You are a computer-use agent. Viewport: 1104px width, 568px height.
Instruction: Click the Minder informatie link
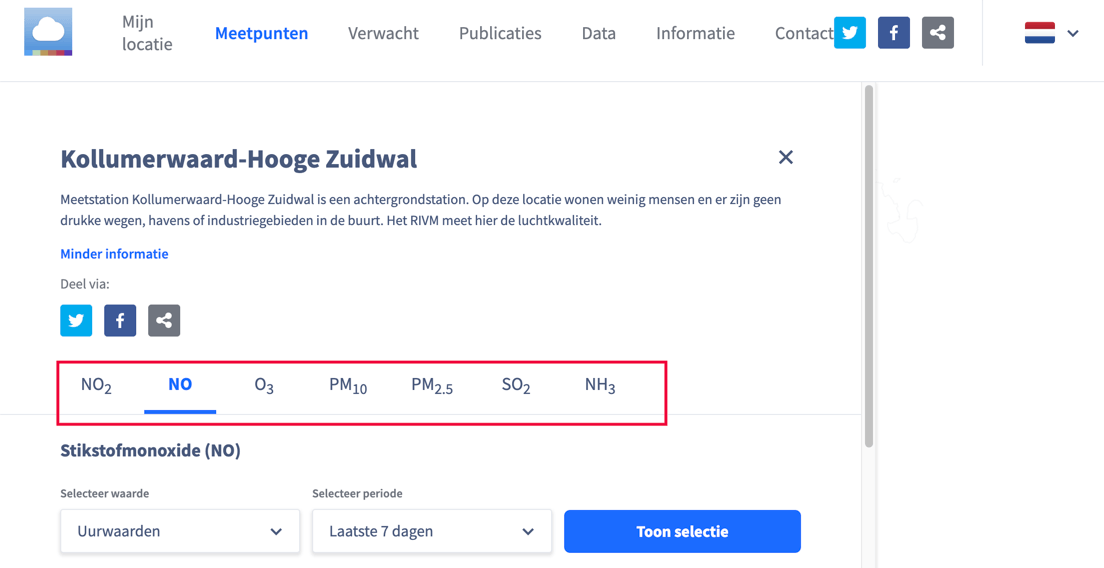coord(114,254)
